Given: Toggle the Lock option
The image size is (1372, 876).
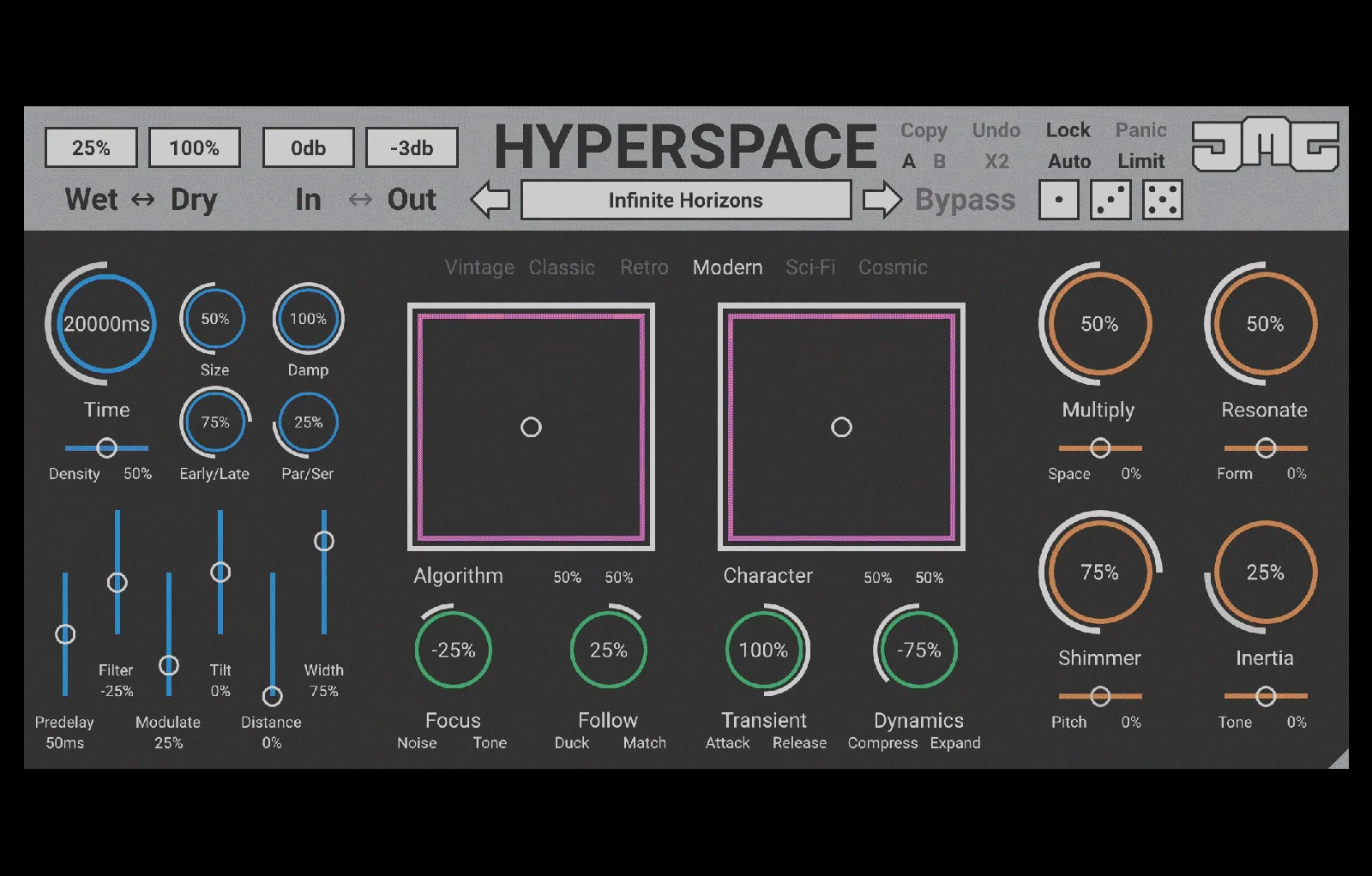Looking at the screenshot, I should point(1068,130).
